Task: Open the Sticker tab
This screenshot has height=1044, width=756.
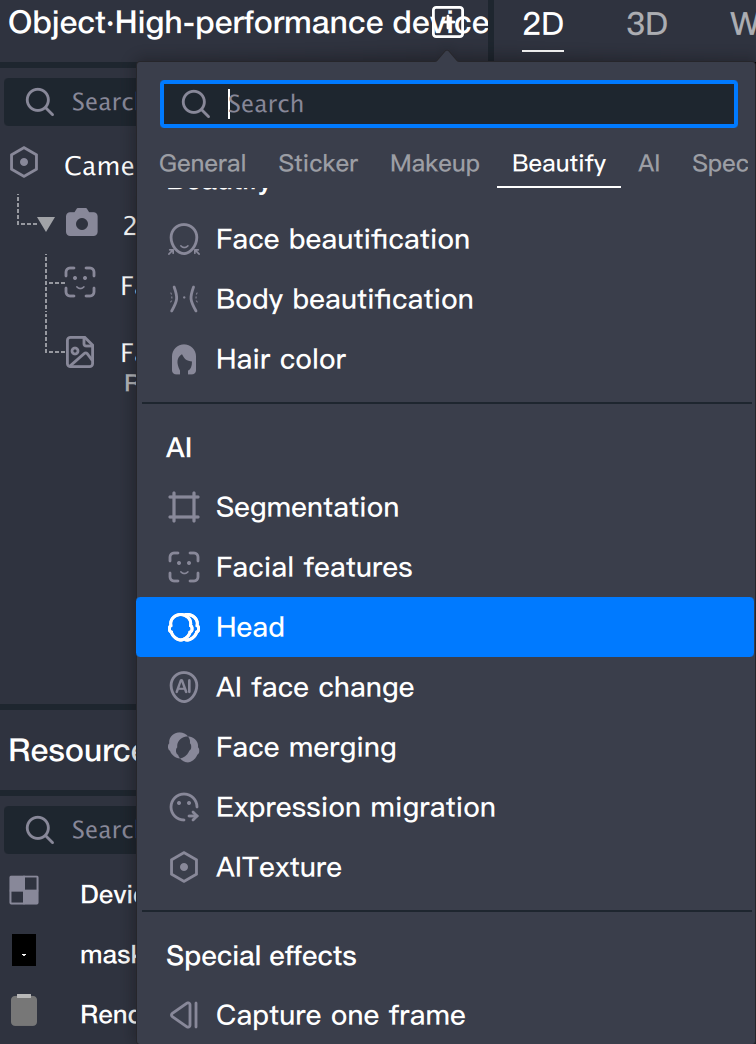Action: point(318,164)
